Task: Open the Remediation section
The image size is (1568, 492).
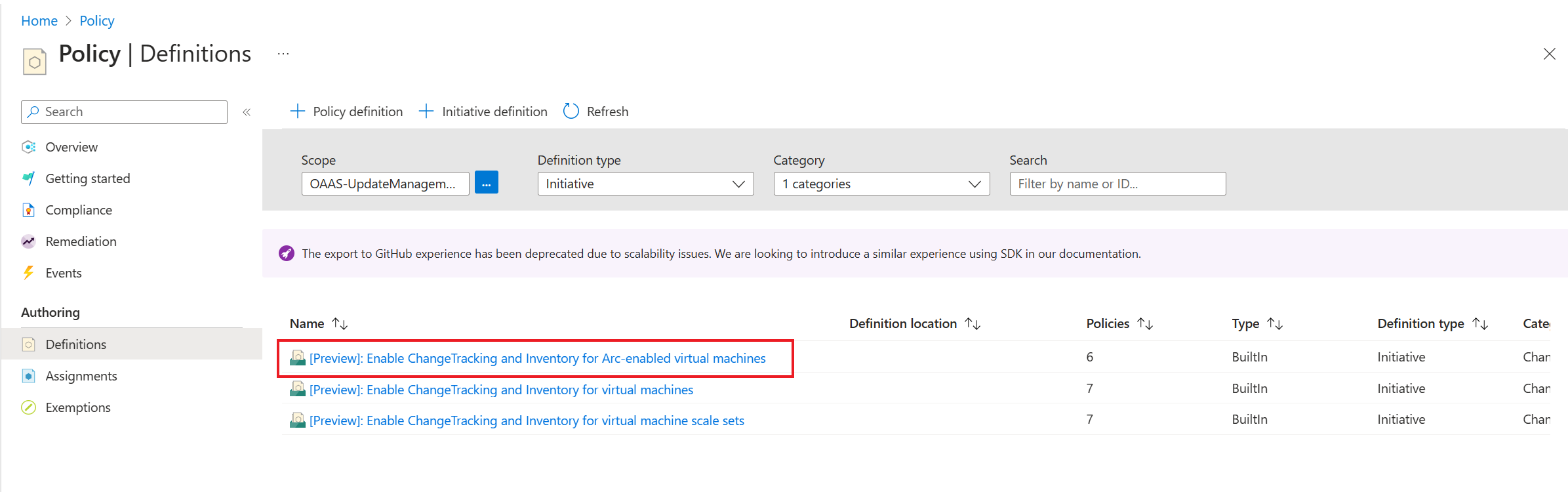Action: (x=81, y=241)
